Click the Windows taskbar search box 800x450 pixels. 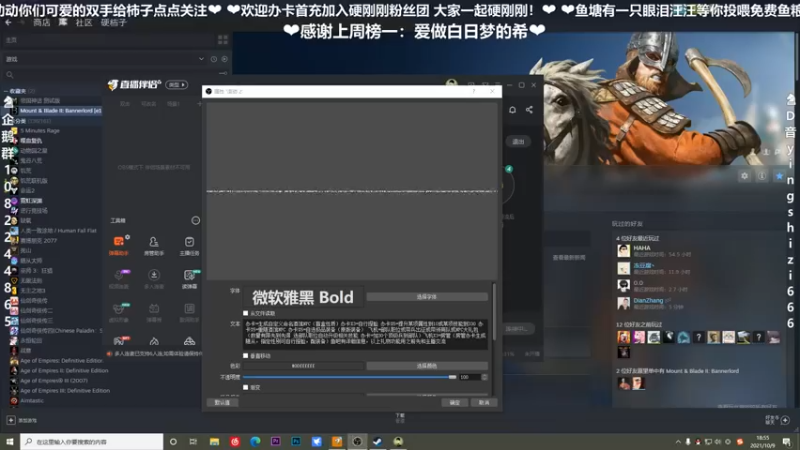point(92,441)
